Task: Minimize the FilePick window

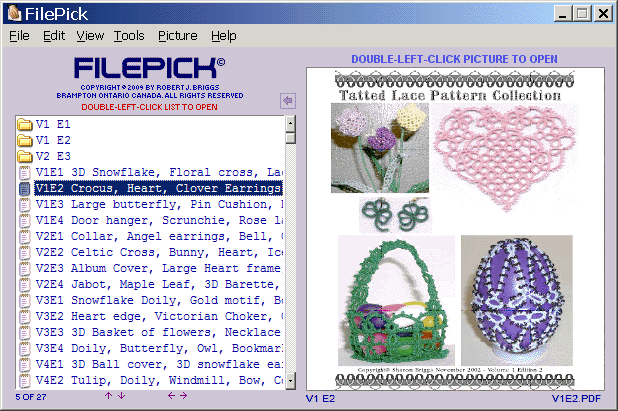Action: click(563, 14)
